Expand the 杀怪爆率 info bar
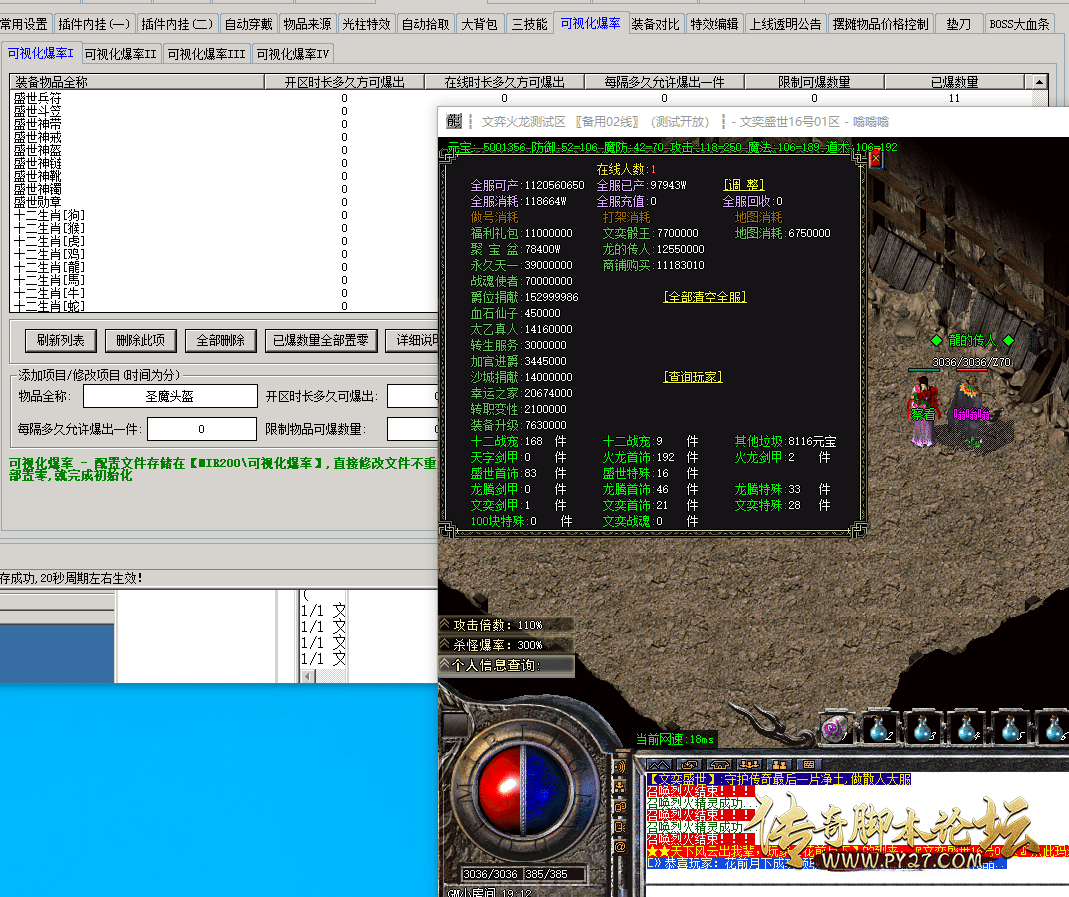 pyautogui.click(x=505, y=645)
